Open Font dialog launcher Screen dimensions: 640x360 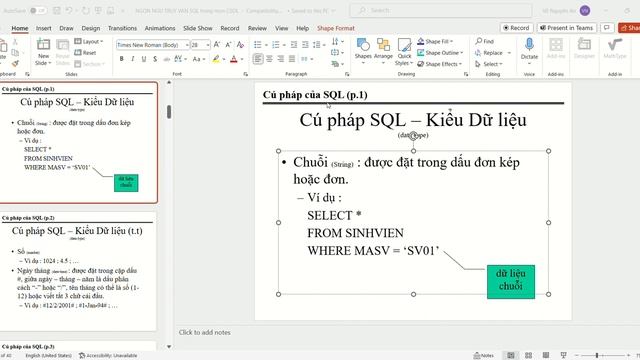[x=245, y=74]
